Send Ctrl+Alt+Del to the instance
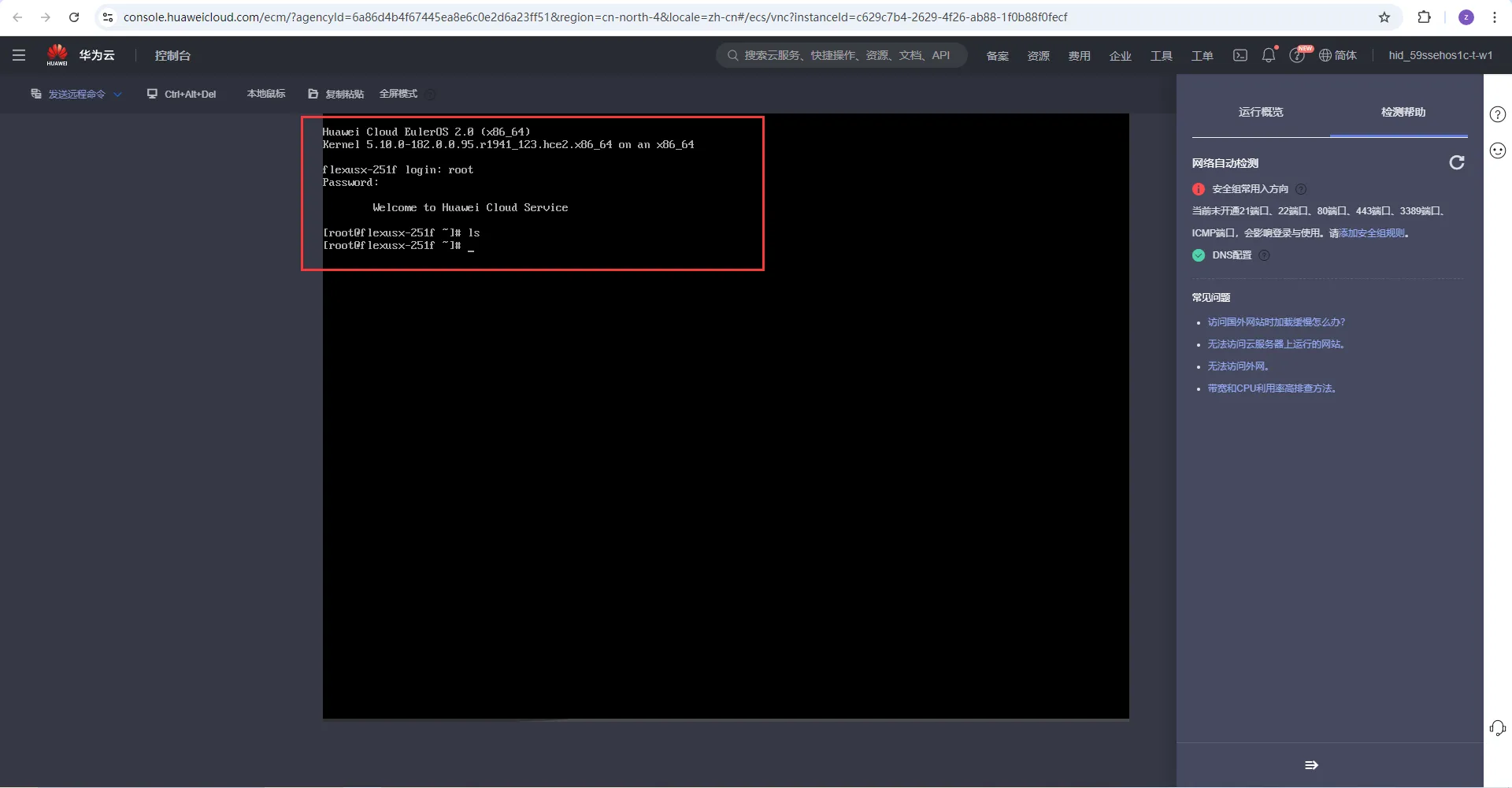Image resolution: width=1512 pixels, height=788 pixels. pos(182,94)
